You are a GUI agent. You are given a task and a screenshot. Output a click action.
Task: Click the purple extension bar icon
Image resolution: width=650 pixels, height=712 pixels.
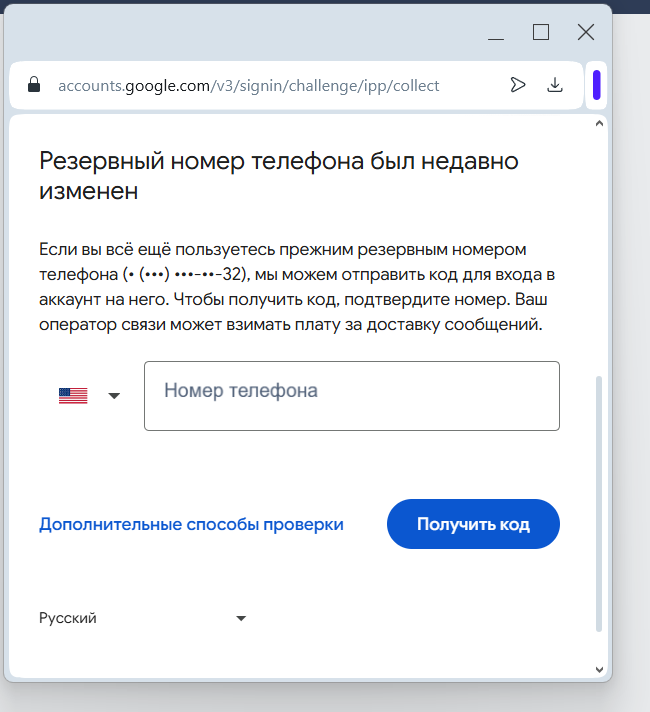point(597,85)
